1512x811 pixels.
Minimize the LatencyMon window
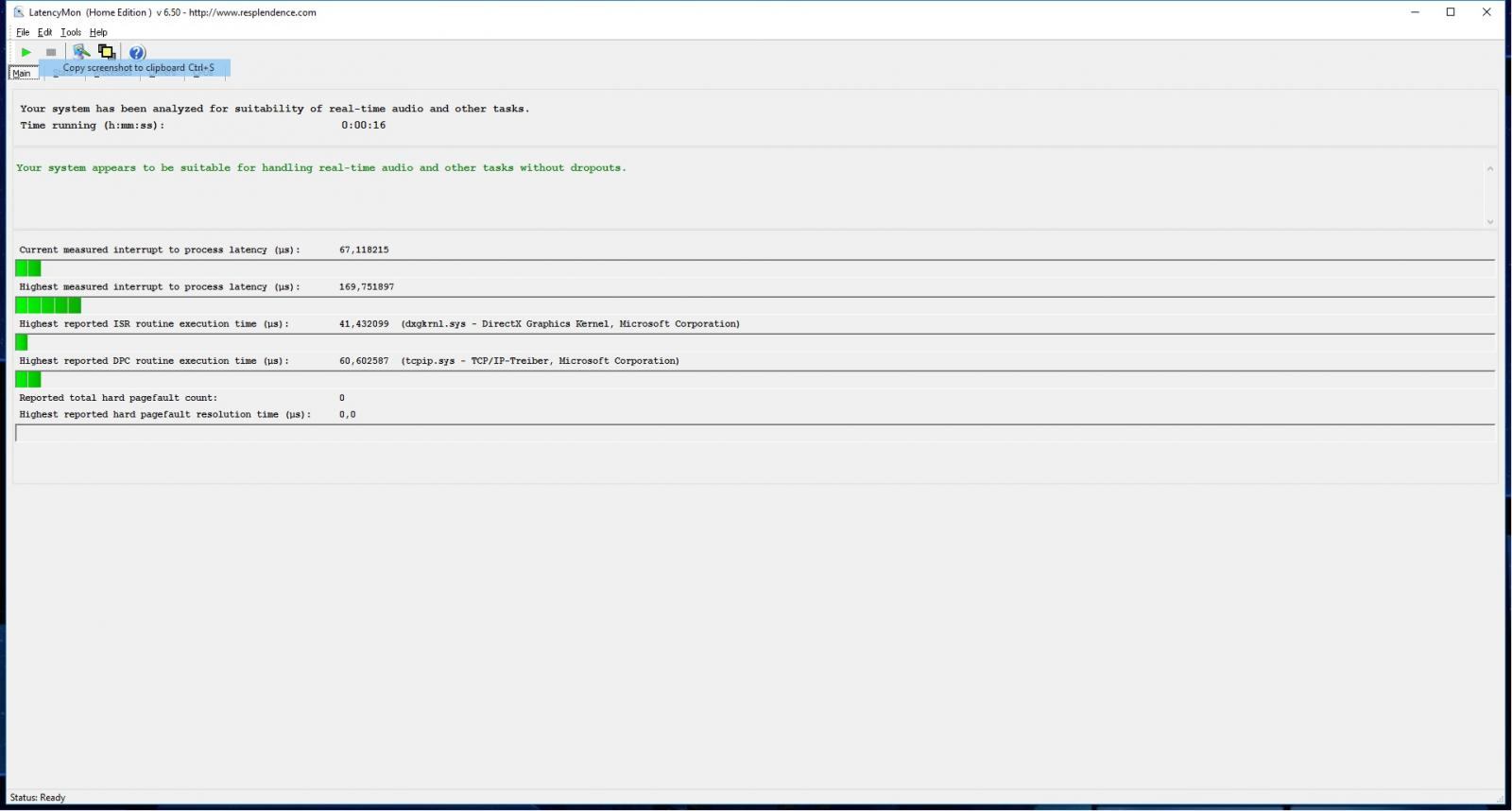tap(1415, 12)
